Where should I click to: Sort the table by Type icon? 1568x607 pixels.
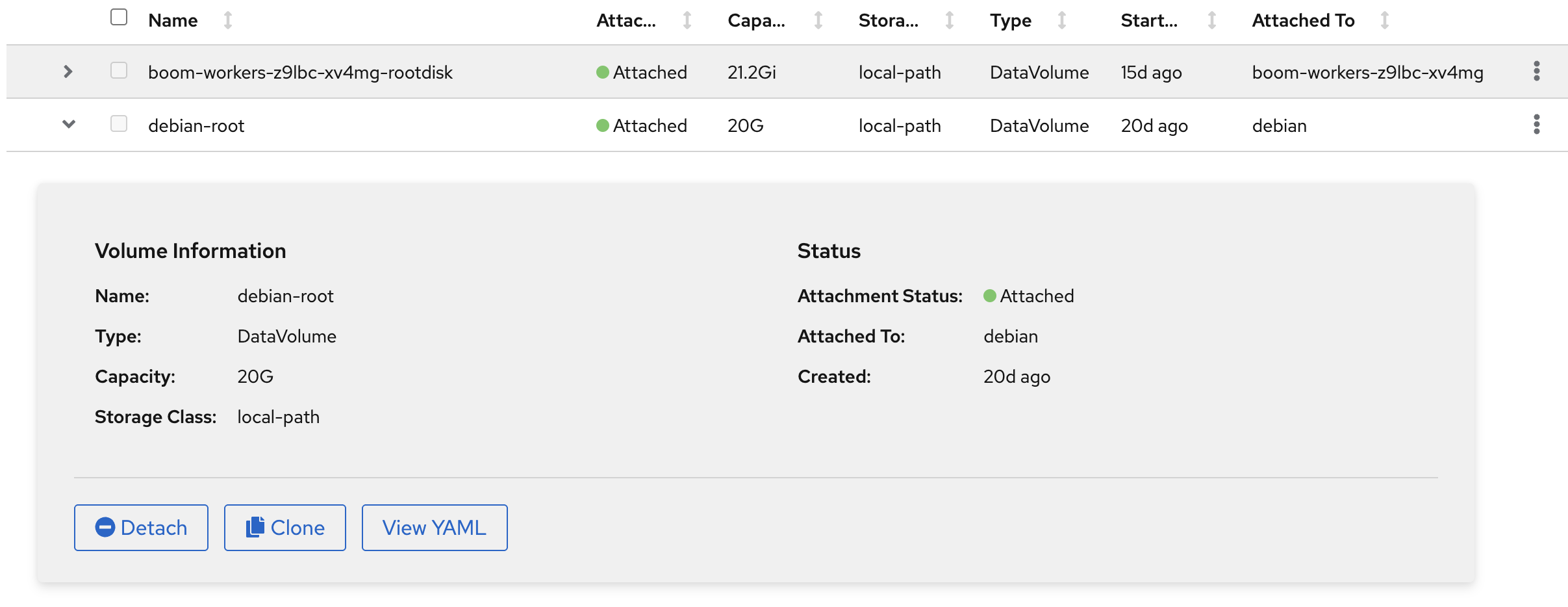click(x=1061, y=21)
